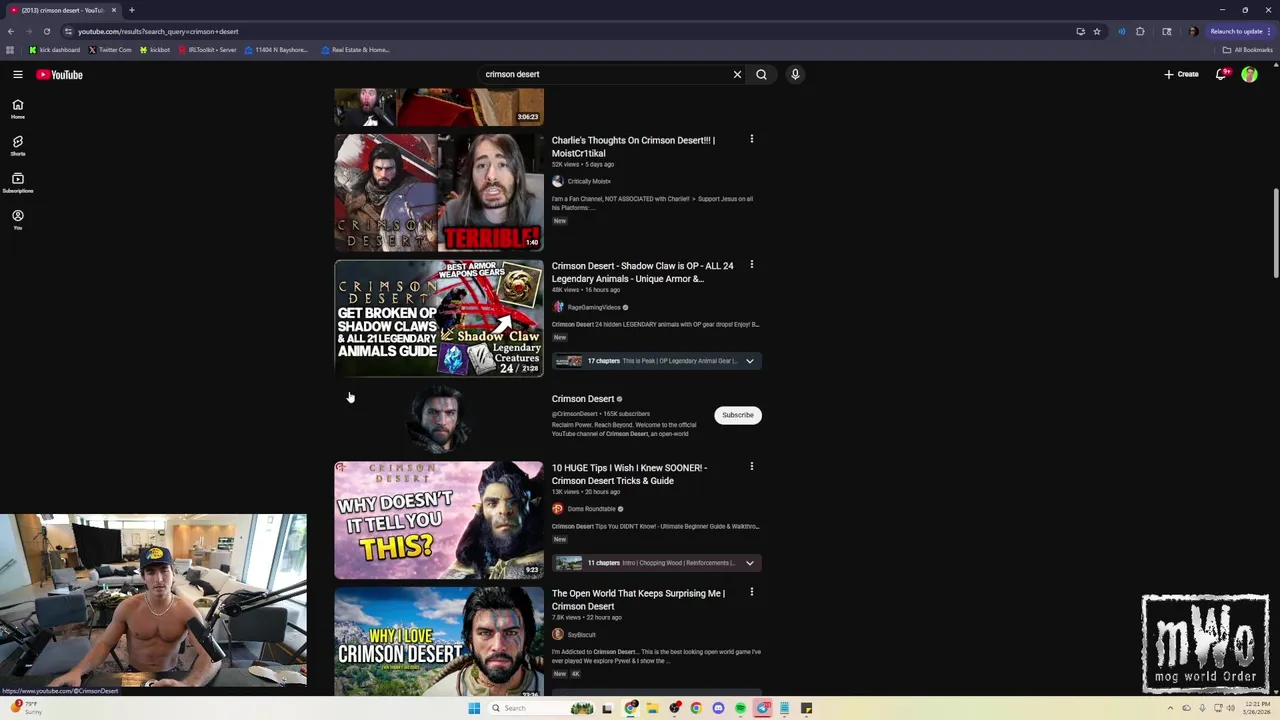The height and width of the screenshot is (720, 1280).
Task: Expand the 11 chapters section
Action: 657,563
